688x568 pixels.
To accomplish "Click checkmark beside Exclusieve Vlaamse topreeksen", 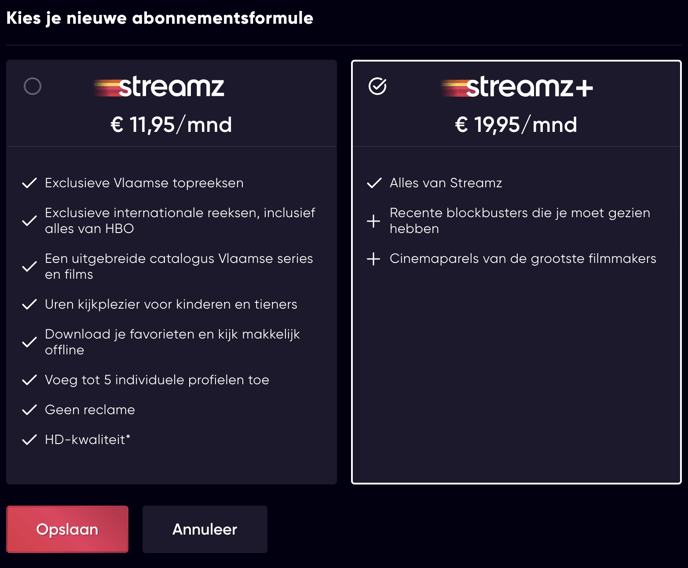I will pos(29,183).
